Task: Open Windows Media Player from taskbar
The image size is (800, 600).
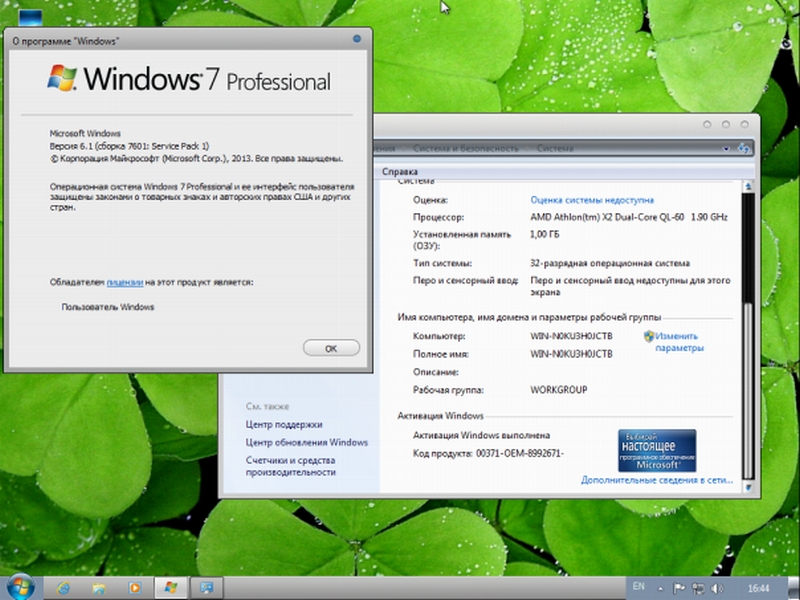Action: pos(133,587)
